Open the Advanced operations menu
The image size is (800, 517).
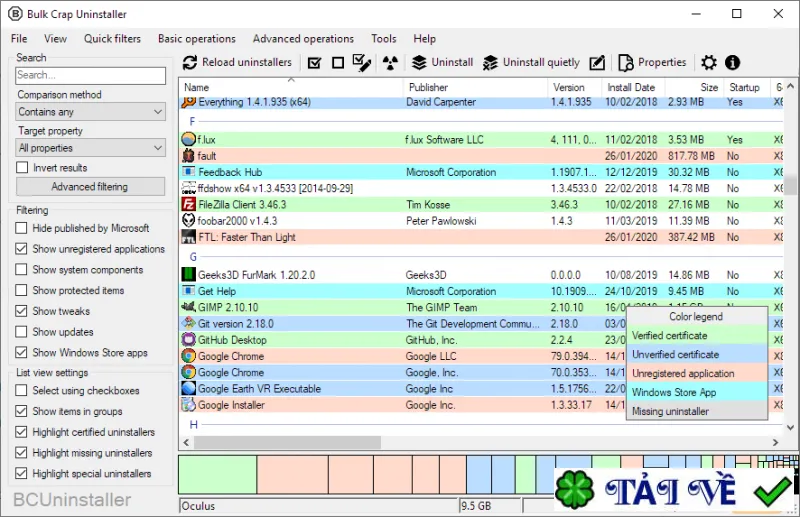[x=303, y=39]
